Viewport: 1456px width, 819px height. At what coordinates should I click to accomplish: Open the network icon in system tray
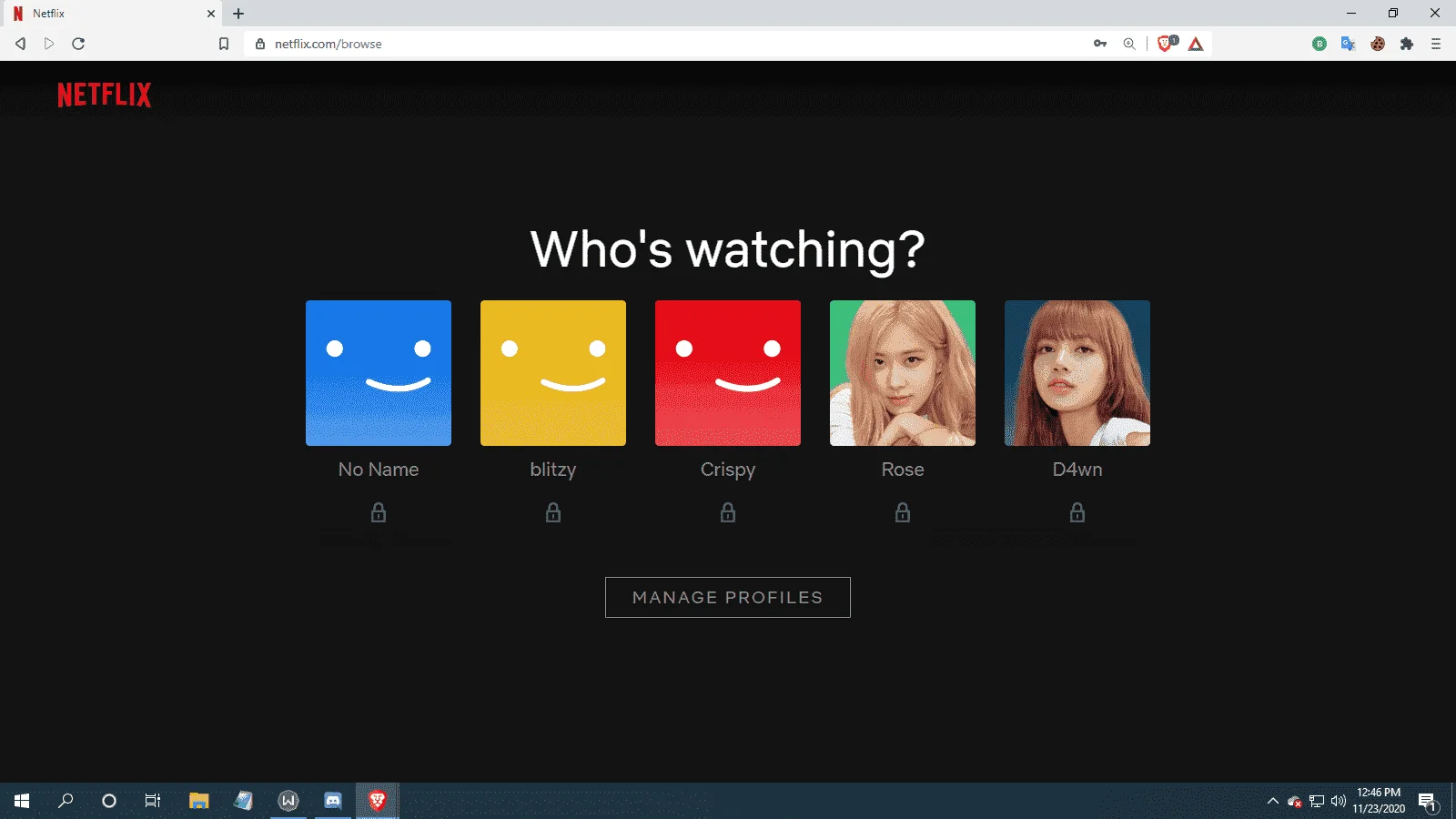click(1317, 801)
